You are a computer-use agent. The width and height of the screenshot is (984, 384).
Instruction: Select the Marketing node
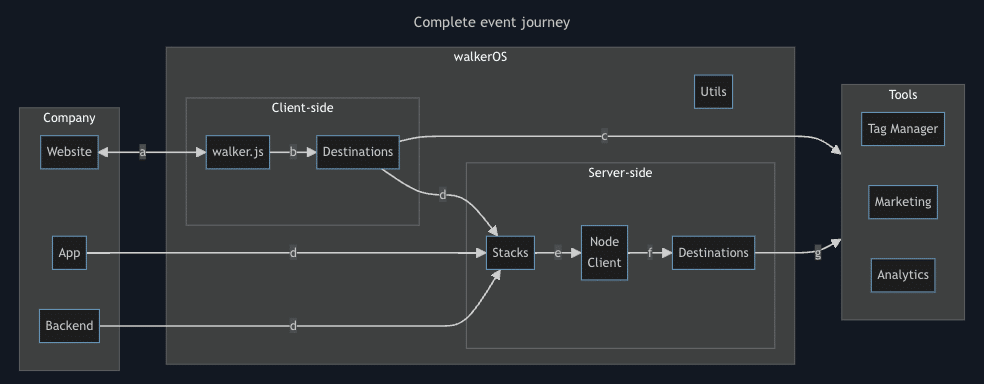tap(902, 202)
